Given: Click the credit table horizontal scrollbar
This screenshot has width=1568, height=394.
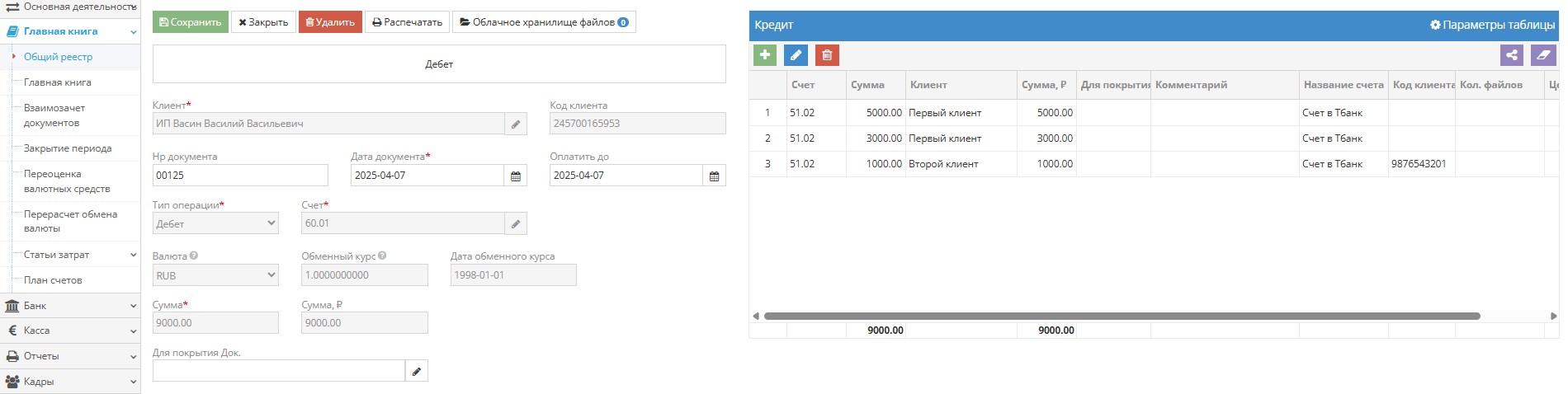Looking at the screenshot, I should pyautogui.click(x=1121, y=316).
